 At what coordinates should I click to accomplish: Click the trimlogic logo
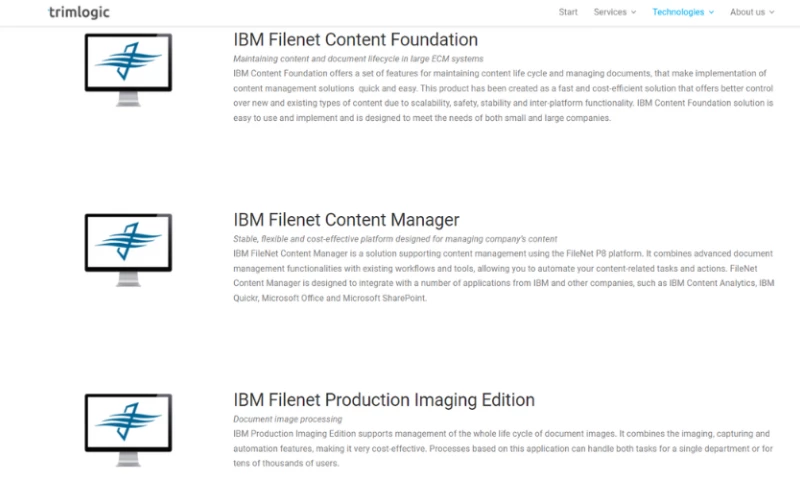click(79, 12)
